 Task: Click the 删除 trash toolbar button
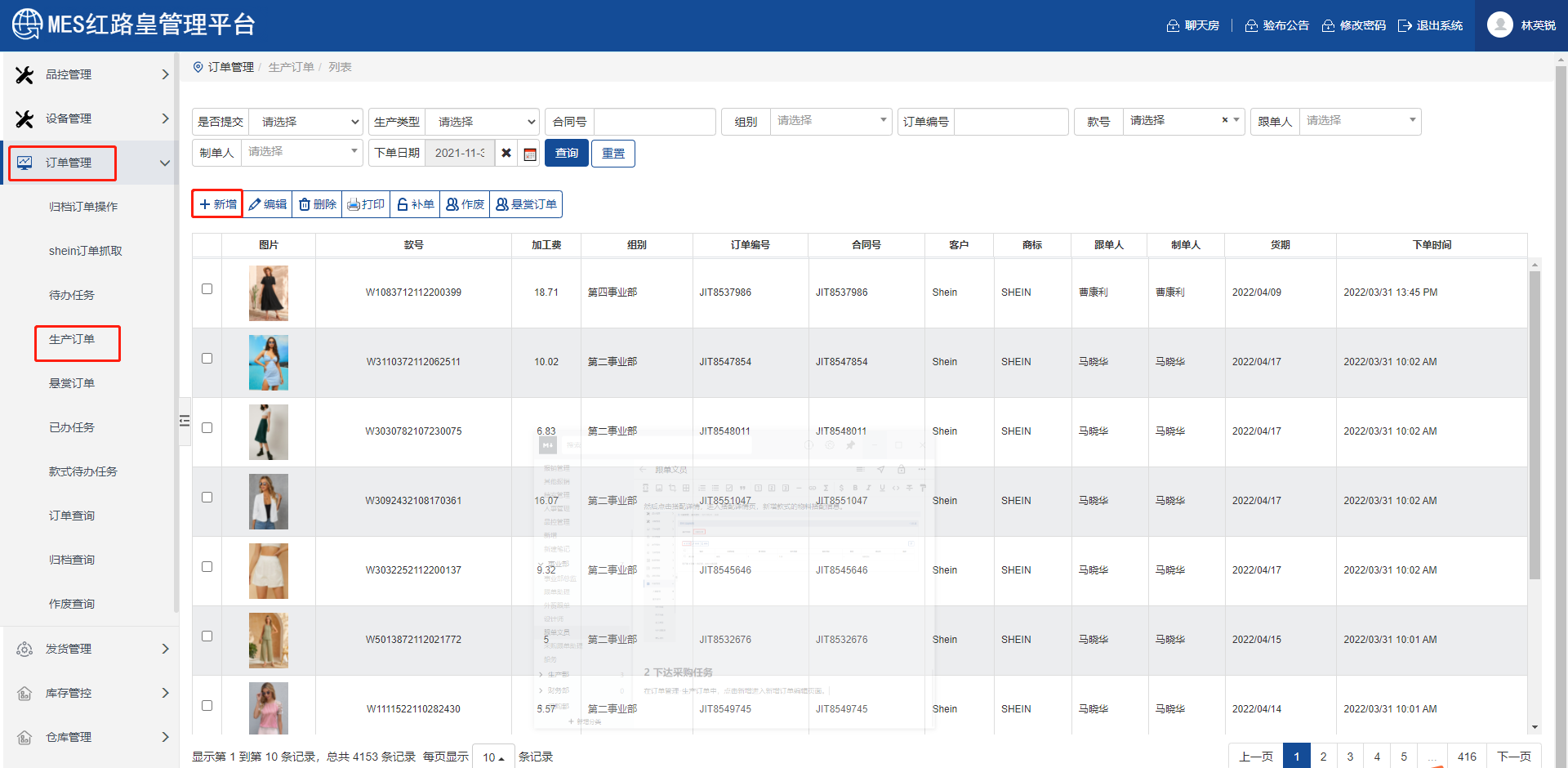click(317, 204)
